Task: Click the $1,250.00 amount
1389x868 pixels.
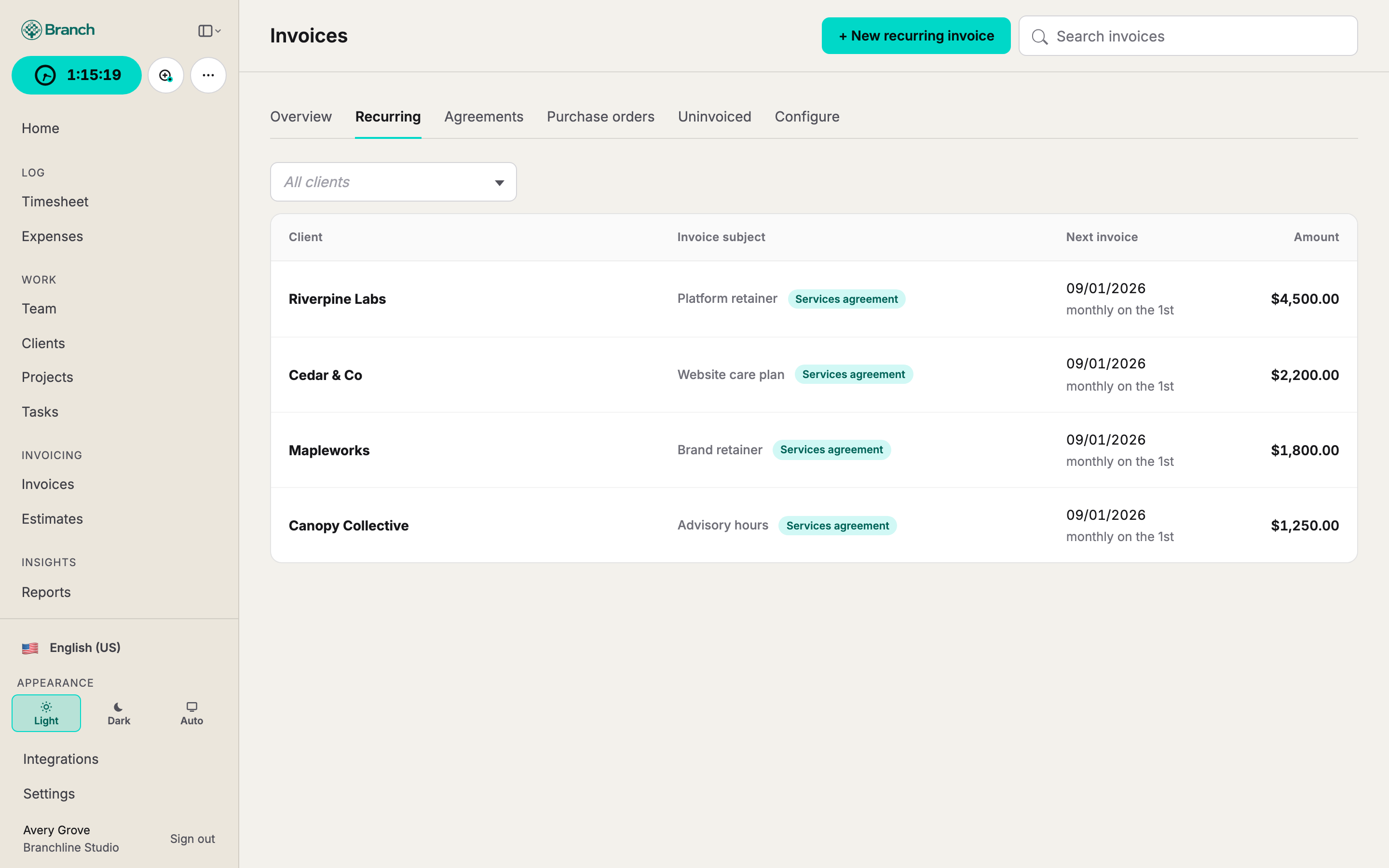Action: point(1305,525)
